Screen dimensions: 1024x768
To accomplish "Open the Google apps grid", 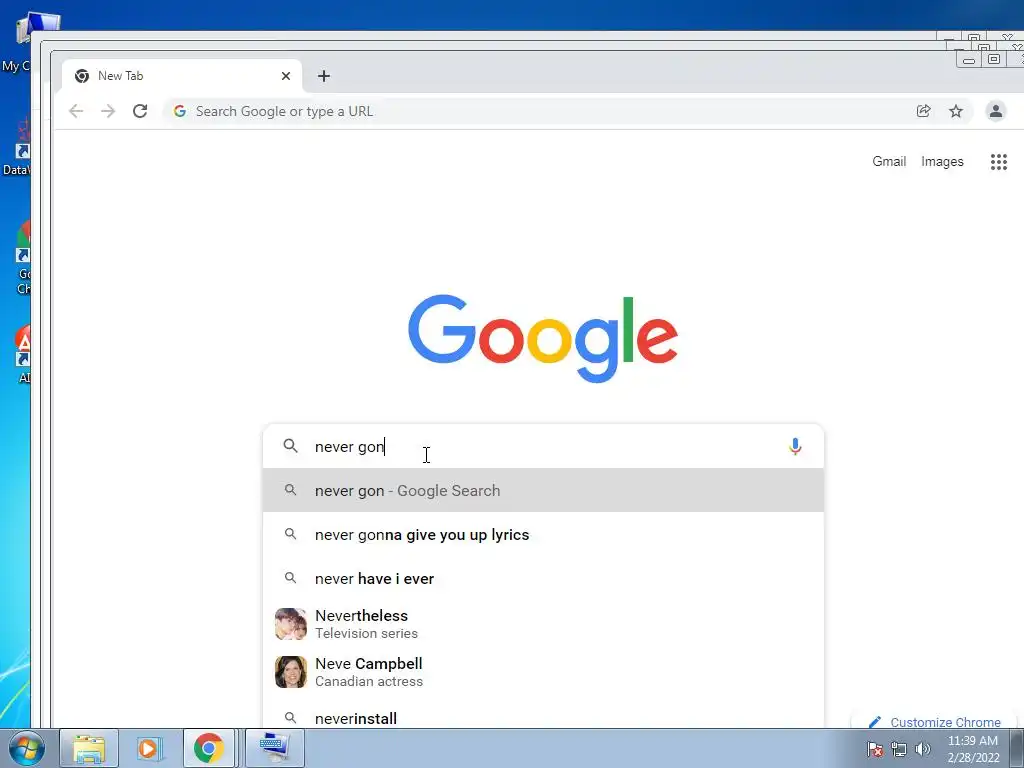I will click(x=999, y=162).
